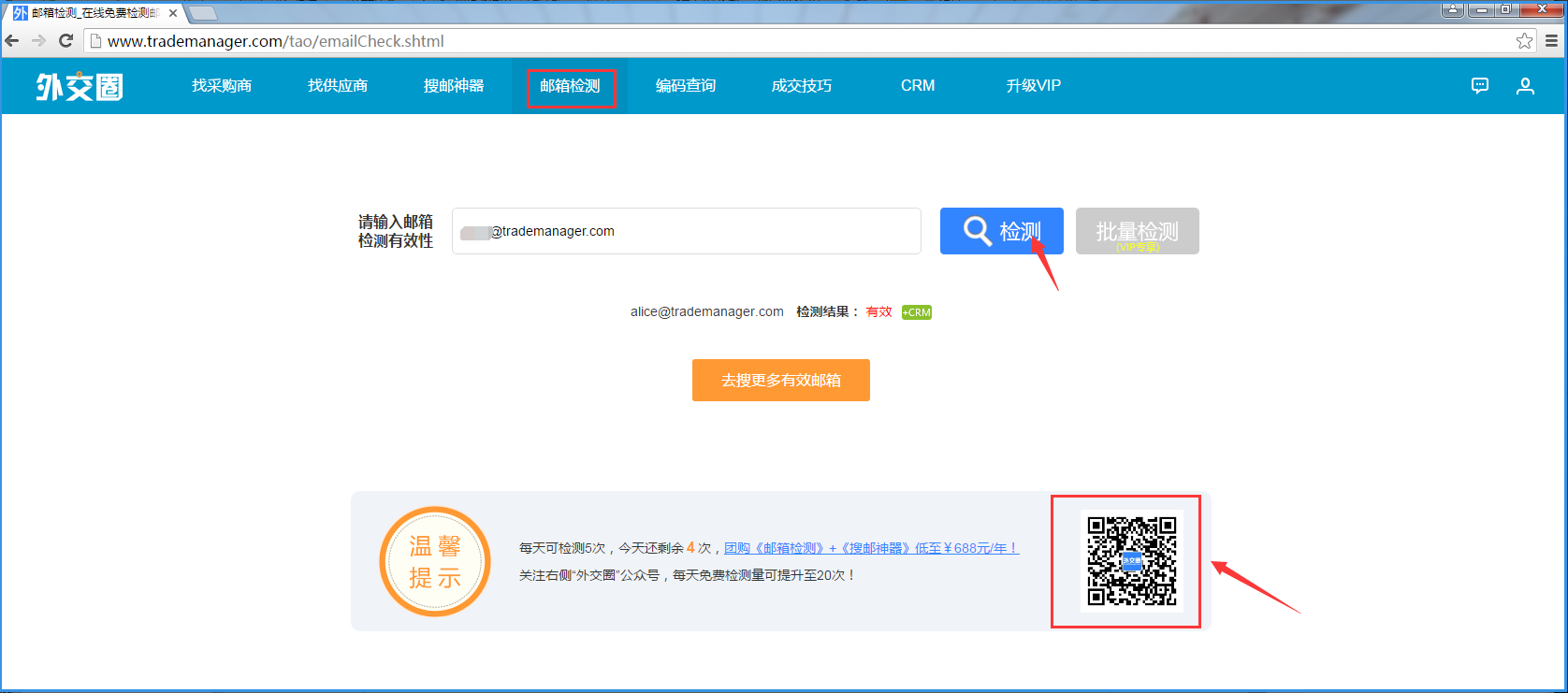The image size is (1568, 693).
Task: Bookmark this page with star icon
Action: point(1524,41)
